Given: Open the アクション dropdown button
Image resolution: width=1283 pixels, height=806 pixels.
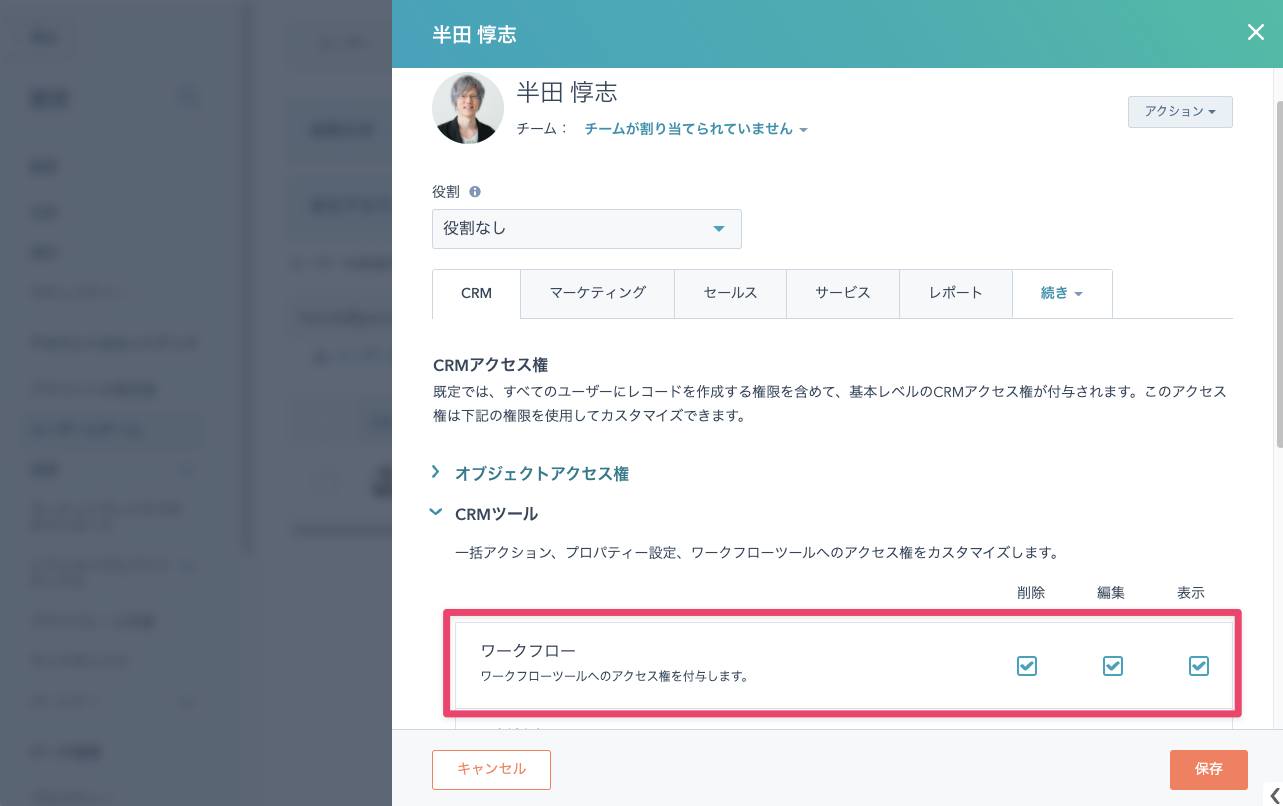Looking at the screenshot, I should coord(1180,112).
